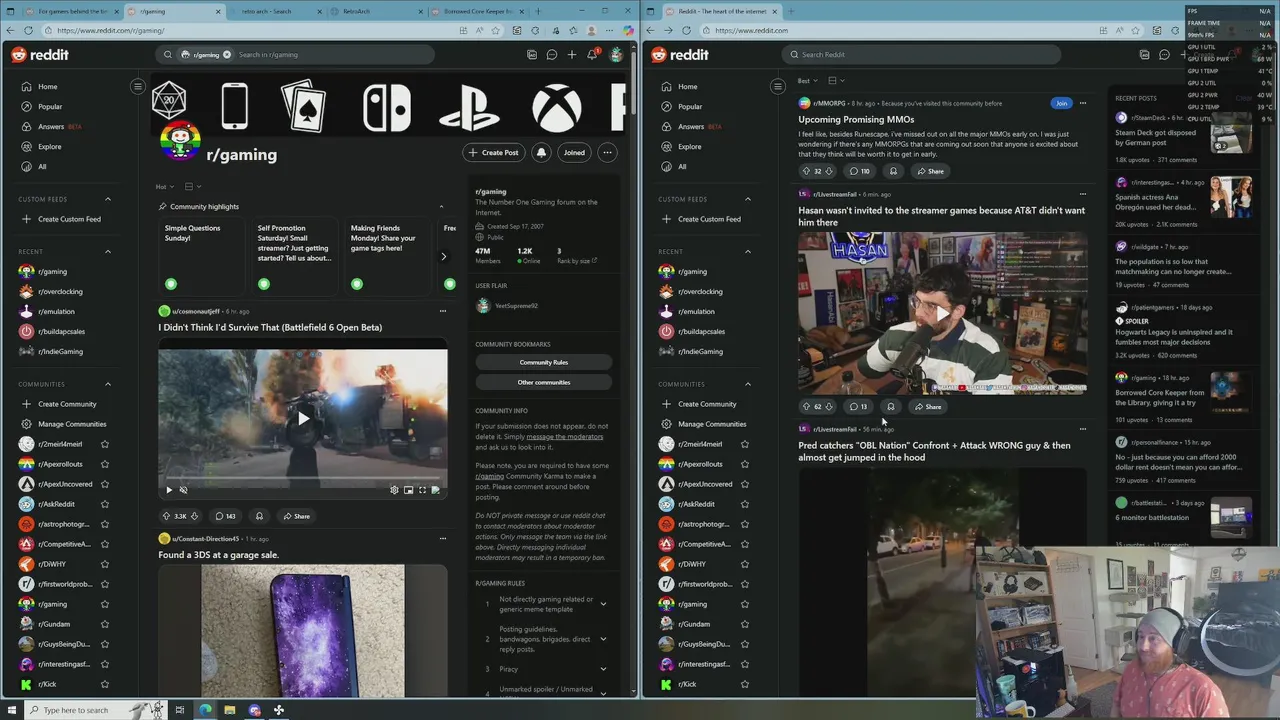Click the Community Rules bookmark button
This screenshot has height=720, width=1280.
pos(544,362)
